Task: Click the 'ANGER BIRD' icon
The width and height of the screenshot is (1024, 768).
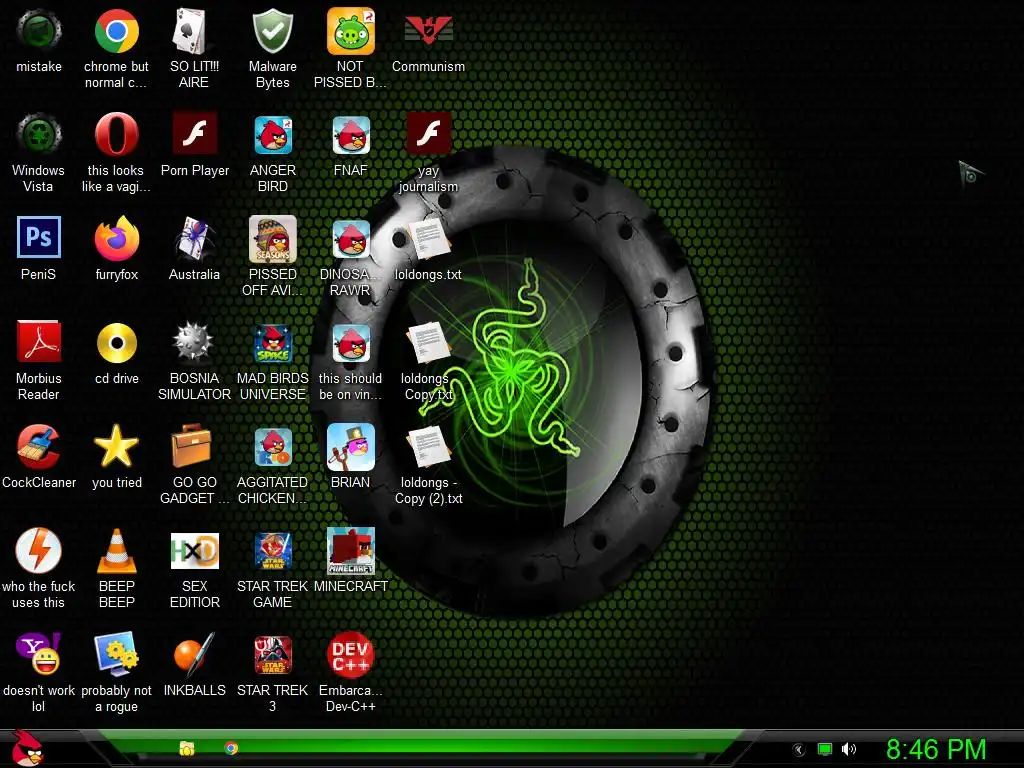Action: click(x=273, y=134)
